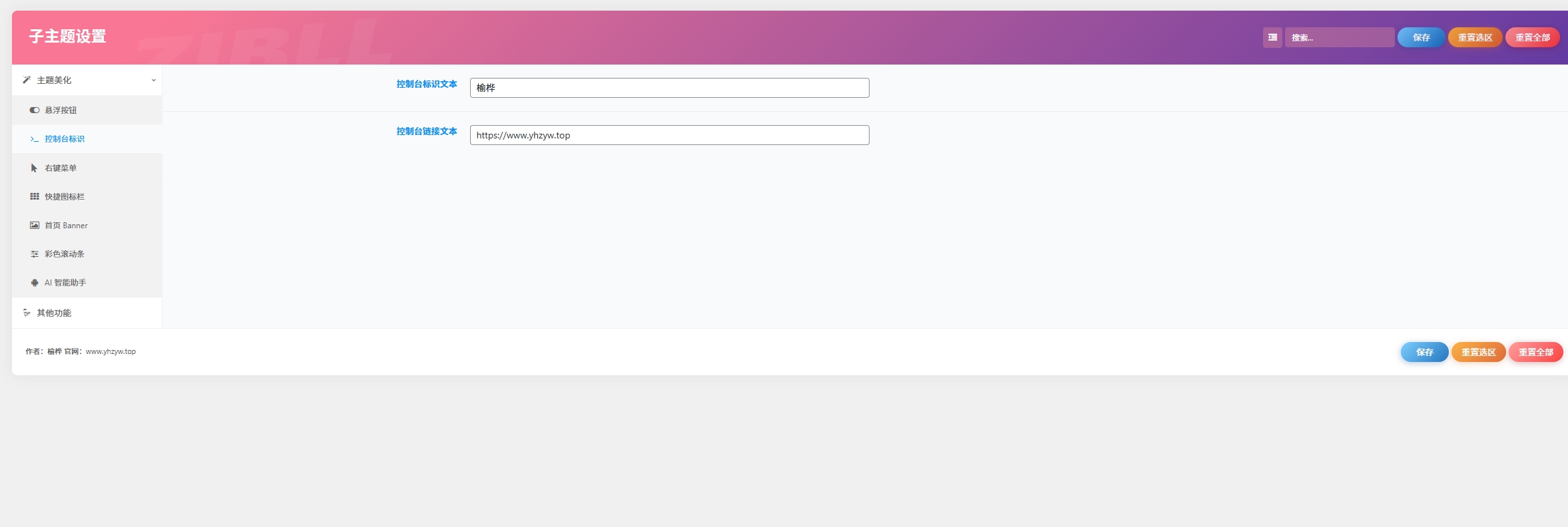
Task: Click the sliders icon beside 彩色滚动条
Action: (35, 254)
